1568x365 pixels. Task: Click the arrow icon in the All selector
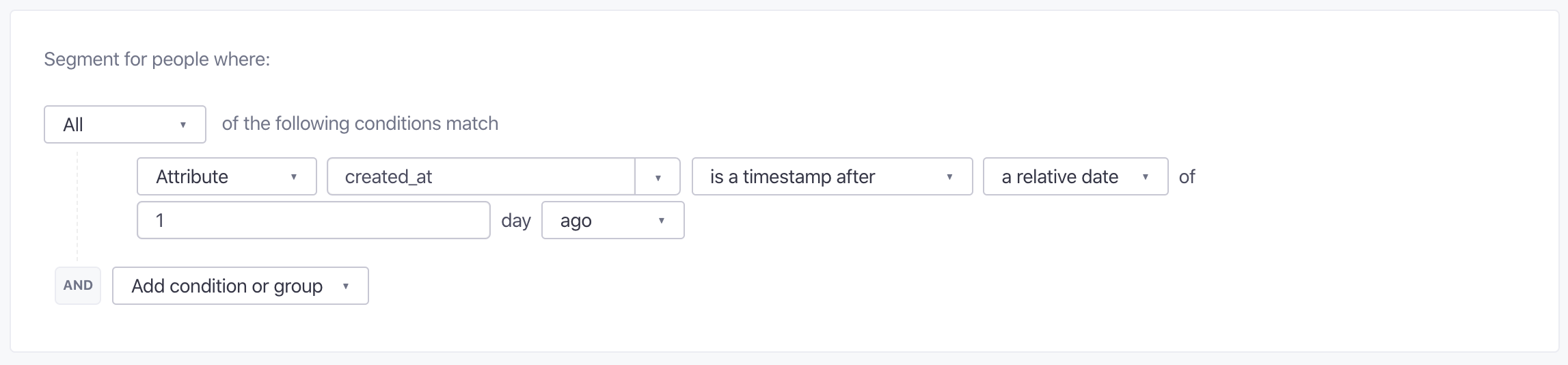pyautogui.click(x=183, y=125)
